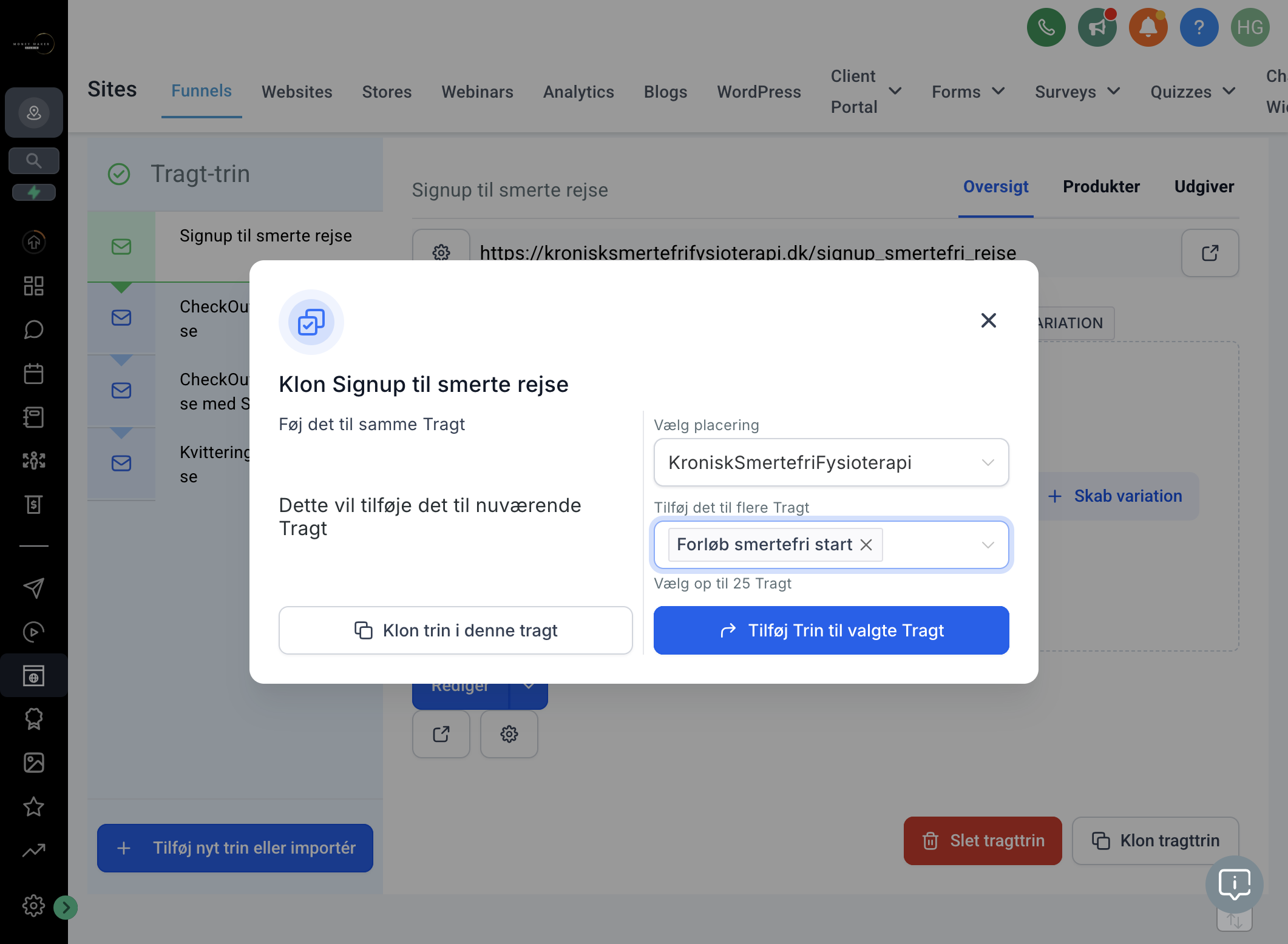Open the Analytics tab

point(578,92)
